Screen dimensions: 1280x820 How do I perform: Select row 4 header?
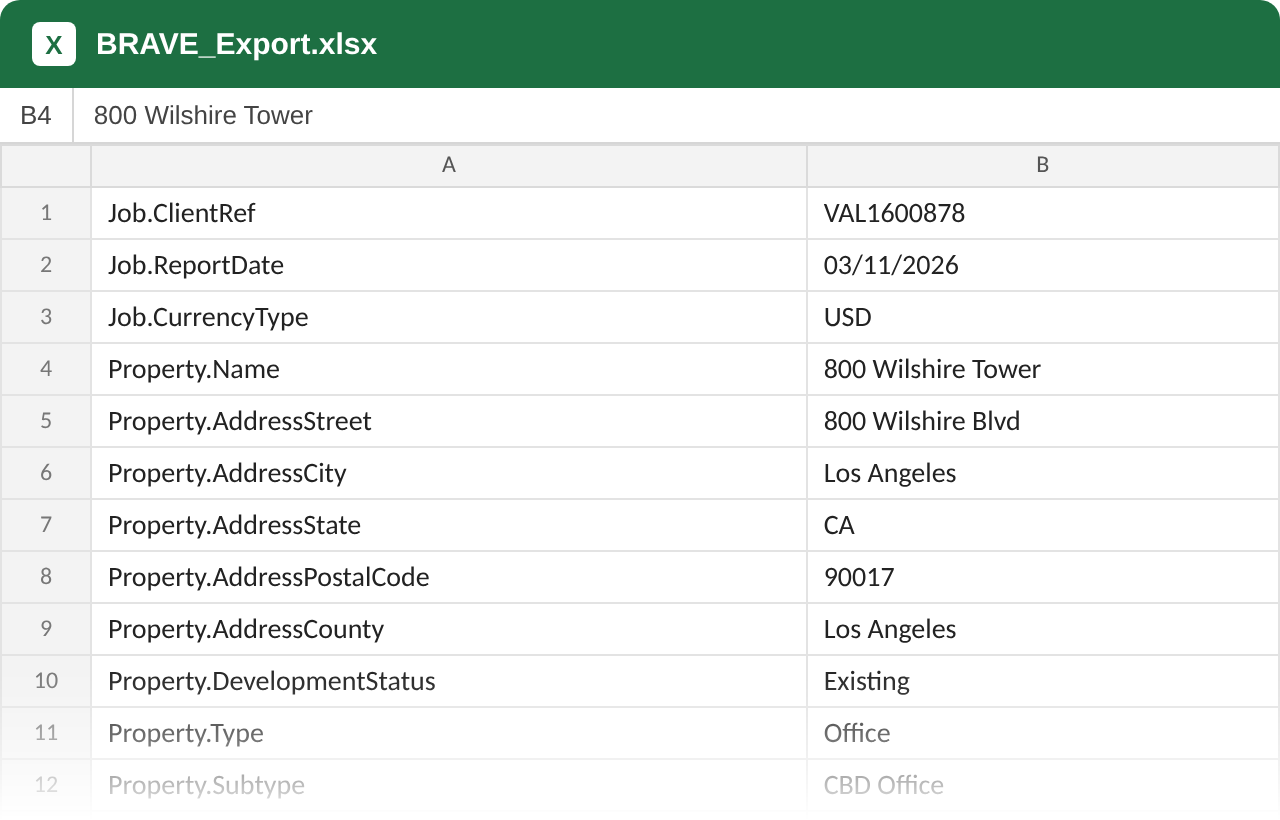(46, 369)
